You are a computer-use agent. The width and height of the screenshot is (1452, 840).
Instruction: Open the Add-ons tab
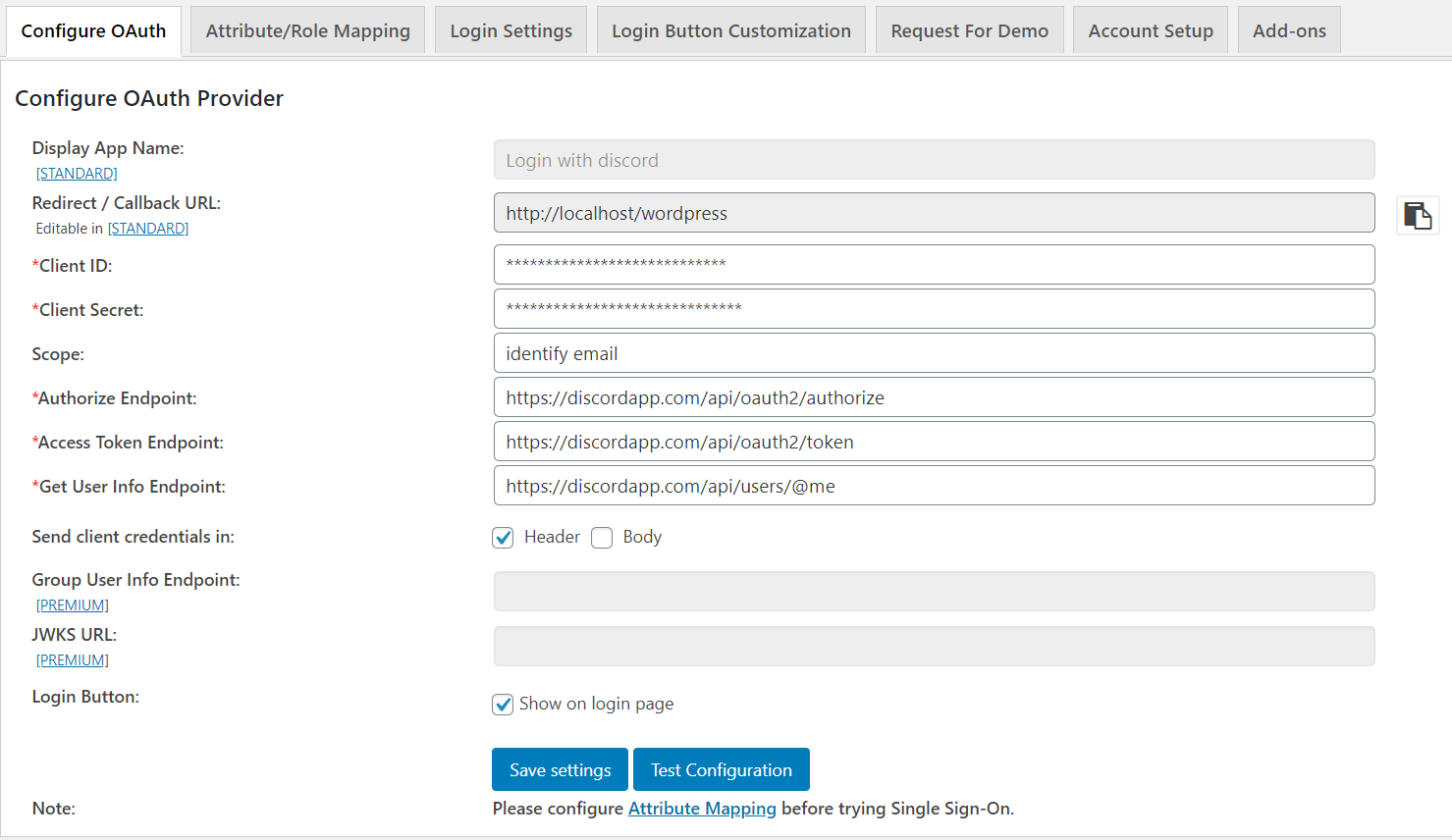click(x=1288, y=29)
